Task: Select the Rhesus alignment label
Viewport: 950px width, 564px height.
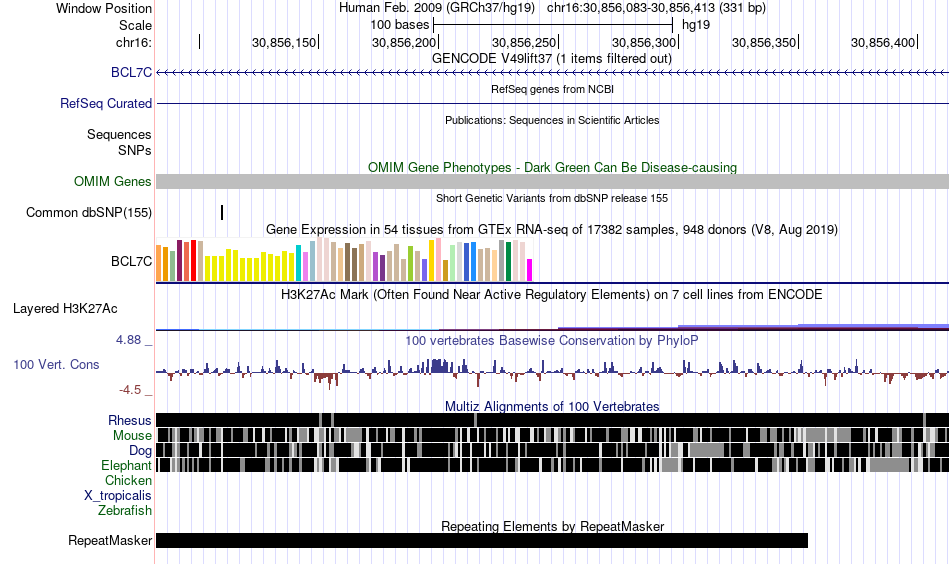Action: 130,420
